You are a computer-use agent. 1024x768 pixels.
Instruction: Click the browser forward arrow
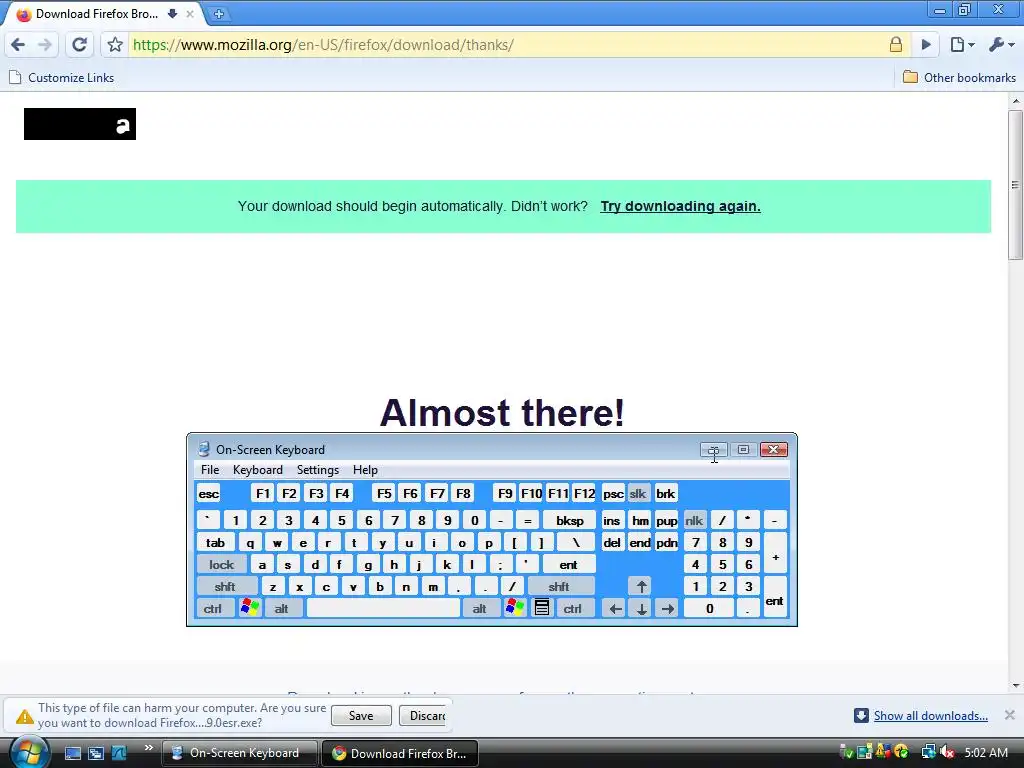pyautogui.click(x=45, y=44)
